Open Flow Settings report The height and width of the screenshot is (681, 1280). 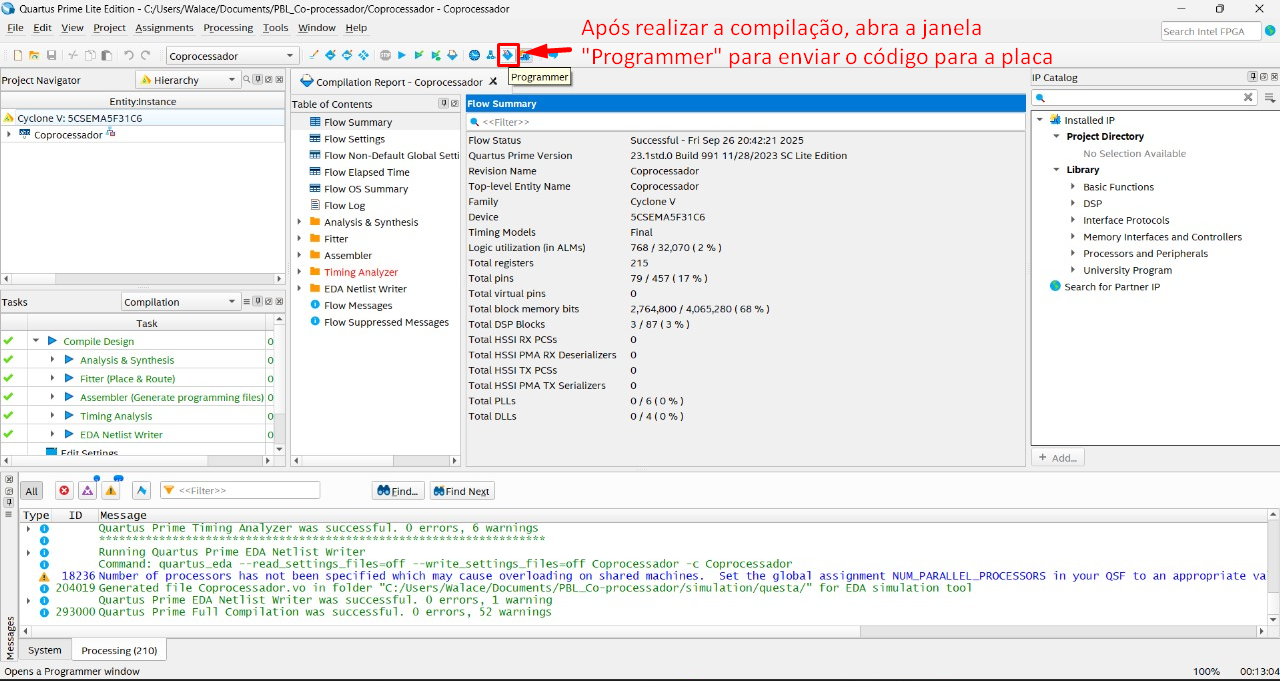tap(354, 139)
